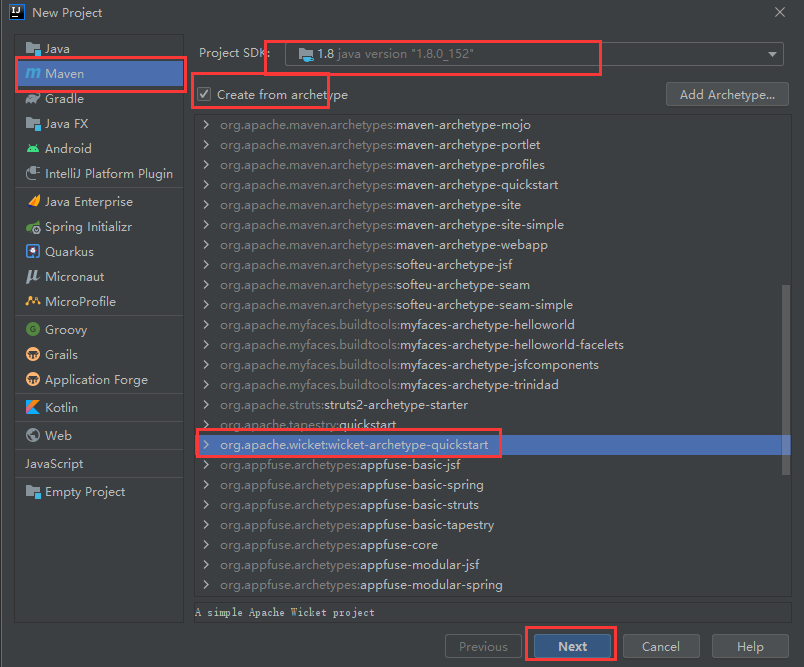Click the SDK folder icon in Project SDK field

306,54
